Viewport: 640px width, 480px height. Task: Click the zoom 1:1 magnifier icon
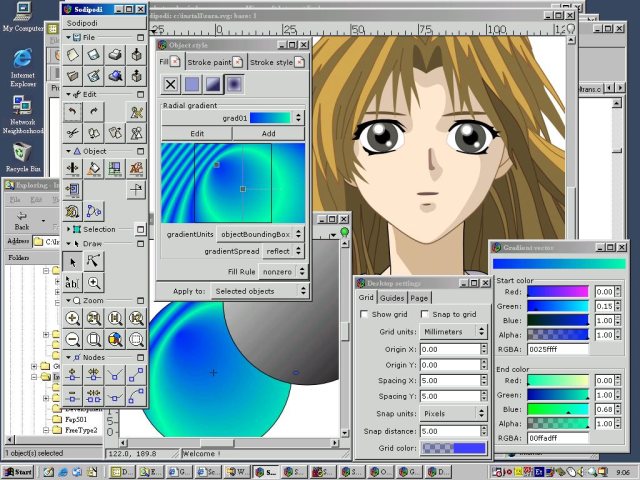115,318
